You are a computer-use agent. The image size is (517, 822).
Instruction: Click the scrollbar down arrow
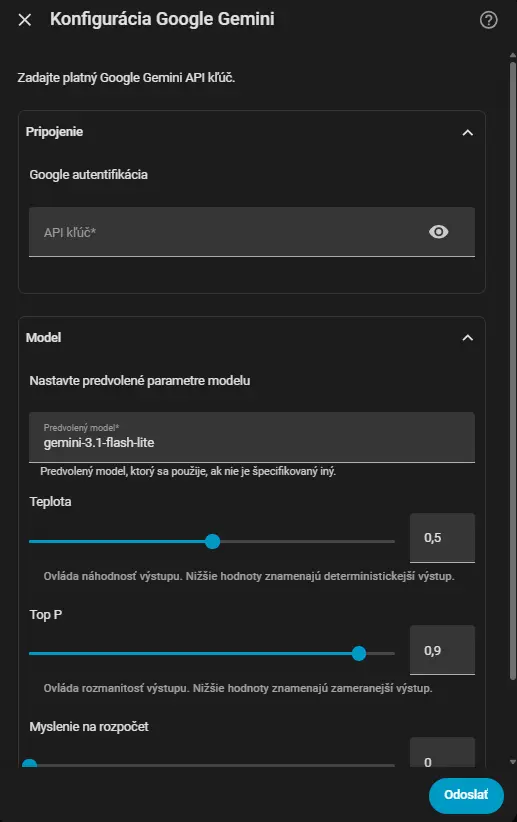[513, 762]
